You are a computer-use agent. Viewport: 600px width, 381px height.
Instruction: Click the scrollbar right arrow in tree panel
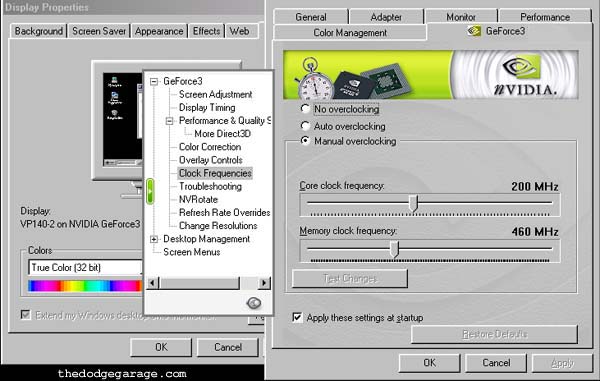[x=264, y=283]
